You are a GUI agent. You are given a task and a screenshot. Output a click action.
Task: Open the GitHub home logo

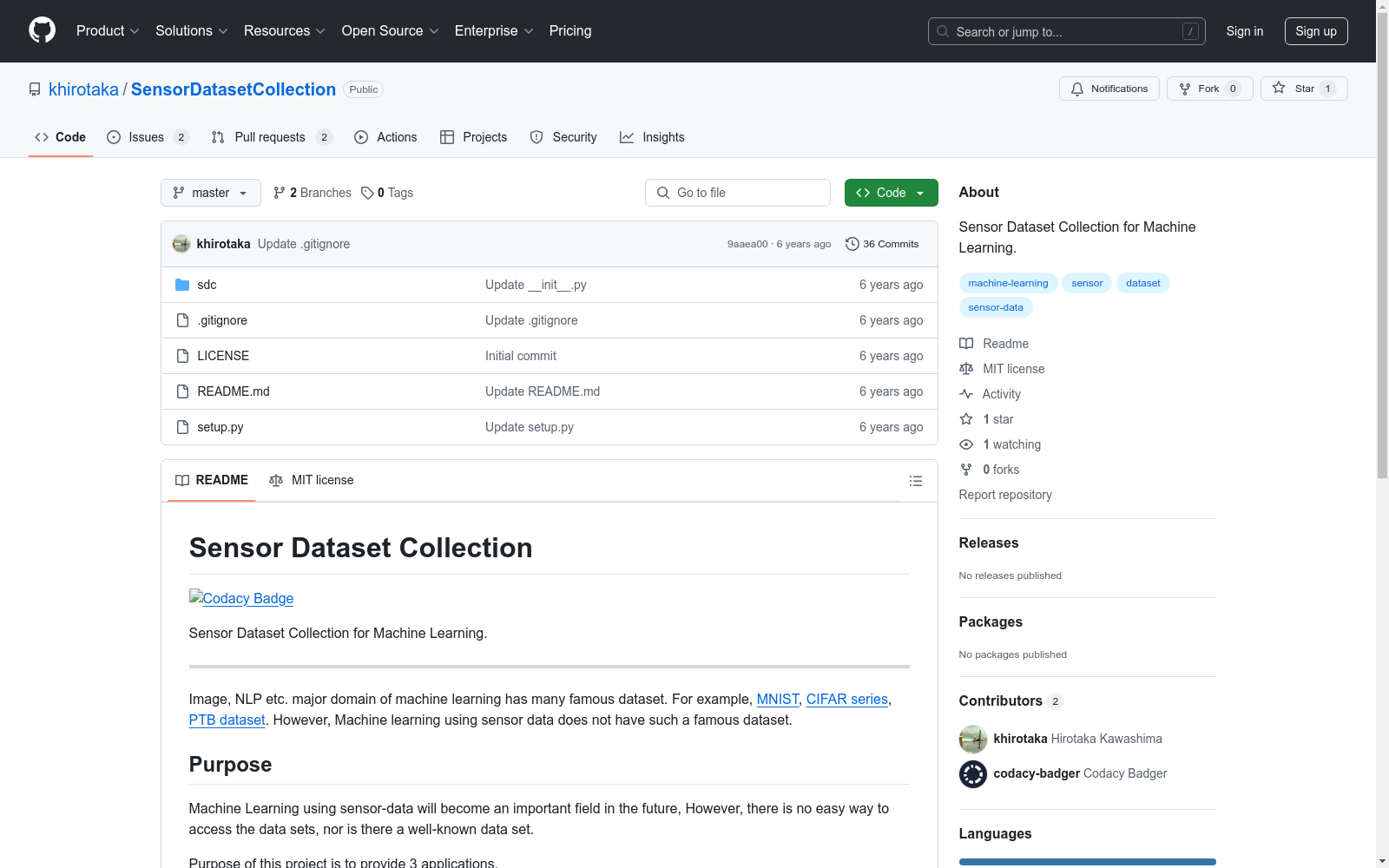[x=42, y=30]
